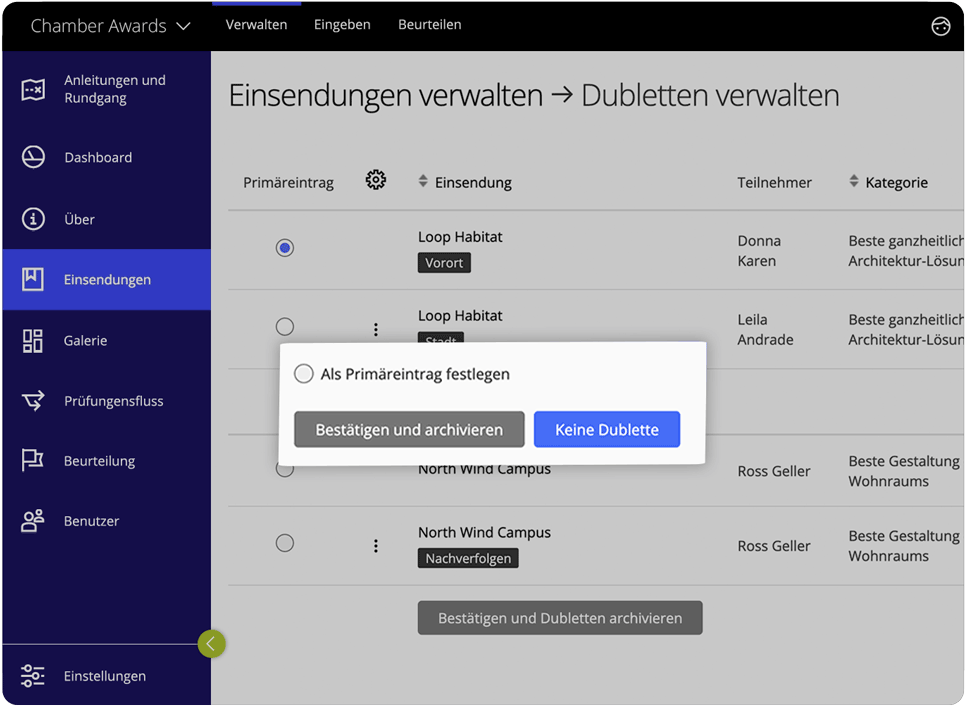The height and width of the screenshot is (709, 965).
Task: Open the column settings gear icon
Action: pyautogui.click(x=375, y=180)
